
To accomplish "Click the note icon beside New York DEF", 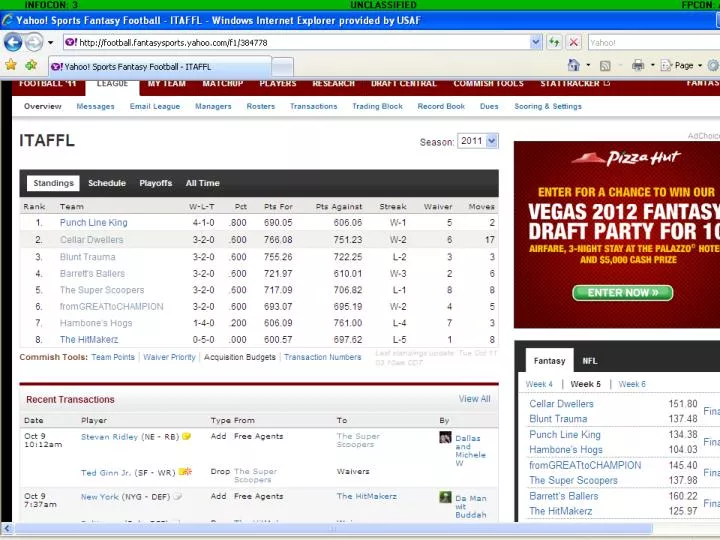I will pos(177,497).
